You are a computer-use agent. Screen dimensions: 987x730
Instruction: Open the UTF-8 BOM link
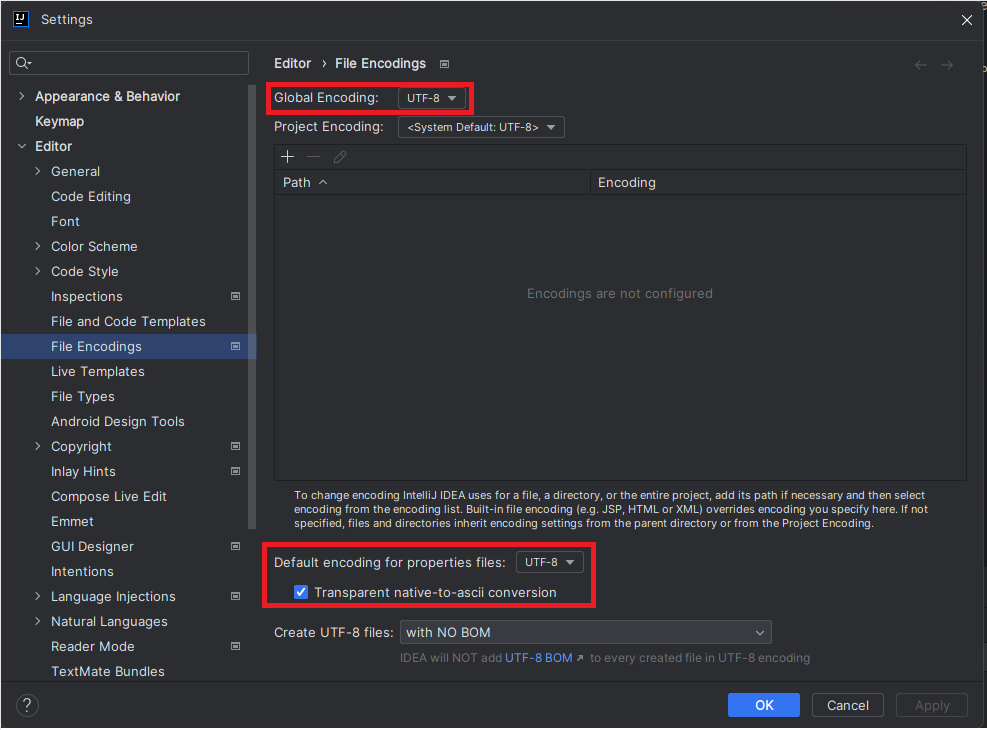click(539, 658)
